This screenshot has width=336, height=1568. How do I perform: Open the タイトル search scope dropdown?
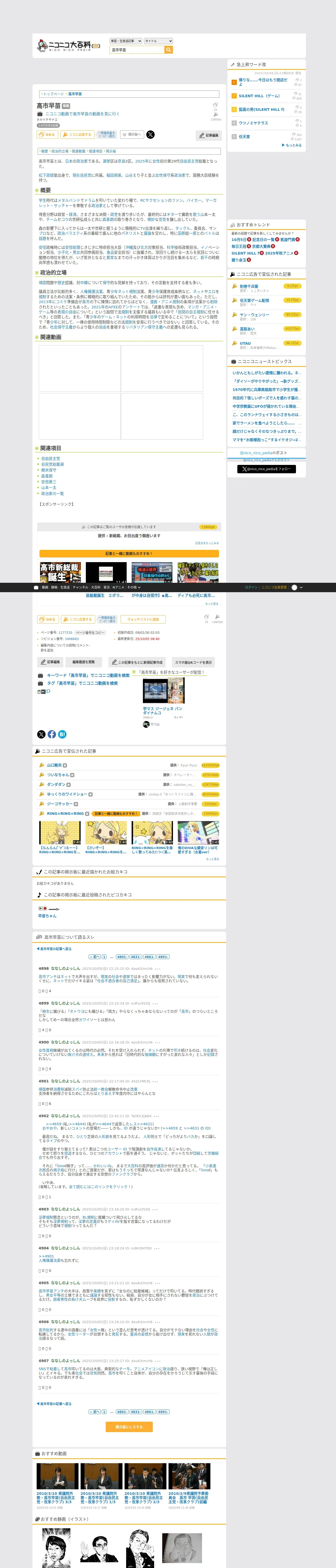158,41
